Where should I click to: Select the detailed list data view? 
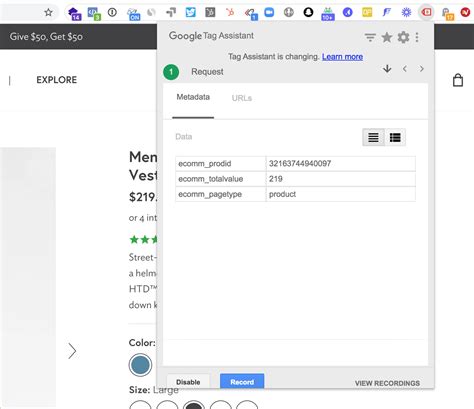[x=395, y=137]
